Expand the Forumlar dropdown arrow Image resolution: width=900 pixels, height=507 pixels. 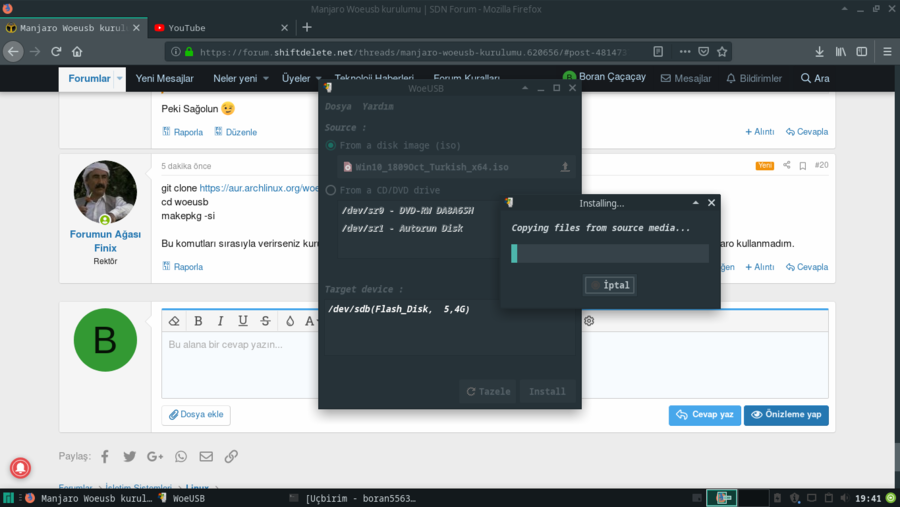pos(119,79)
